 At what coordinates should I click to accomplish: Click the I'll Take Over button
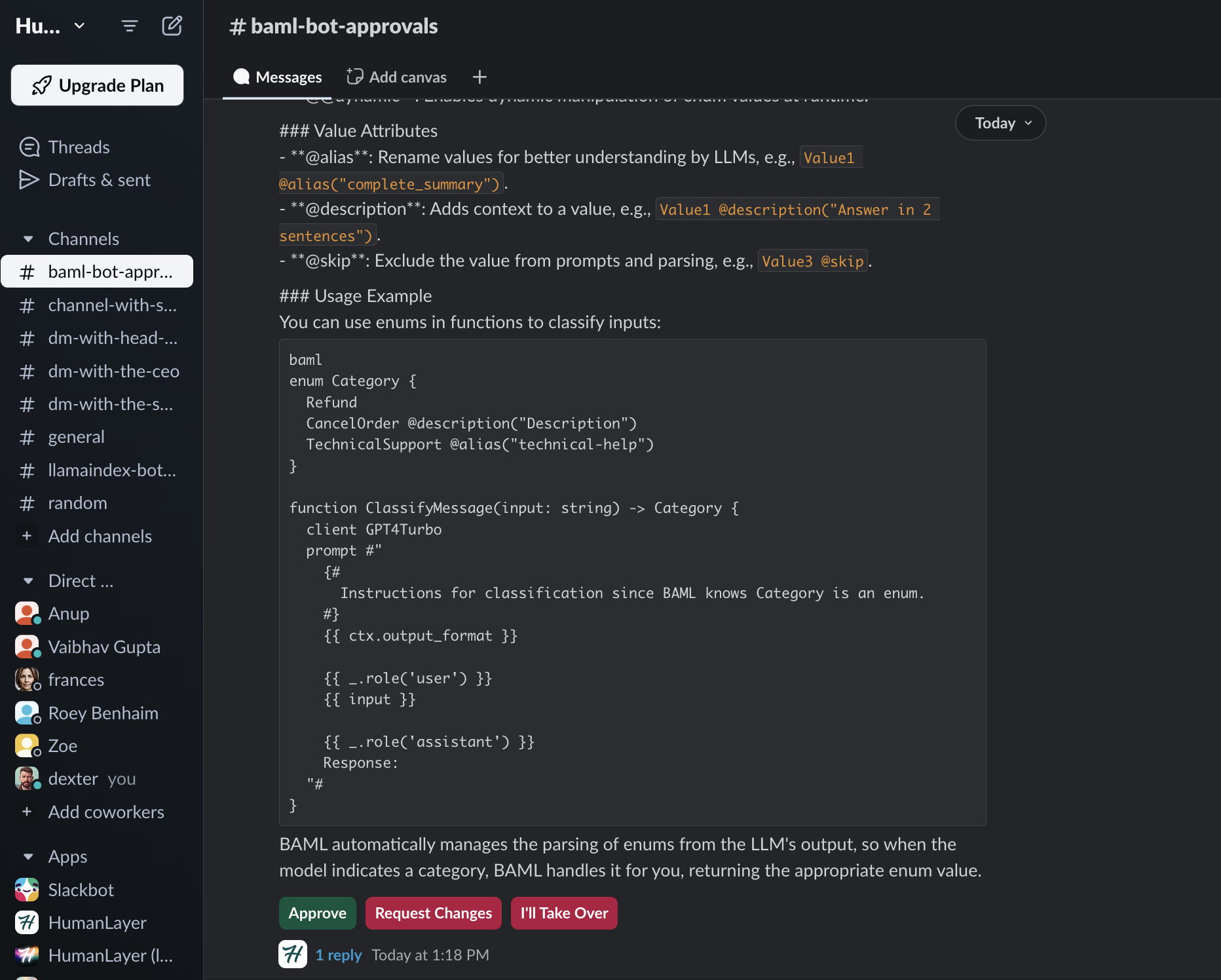click(x=564, y=913)
